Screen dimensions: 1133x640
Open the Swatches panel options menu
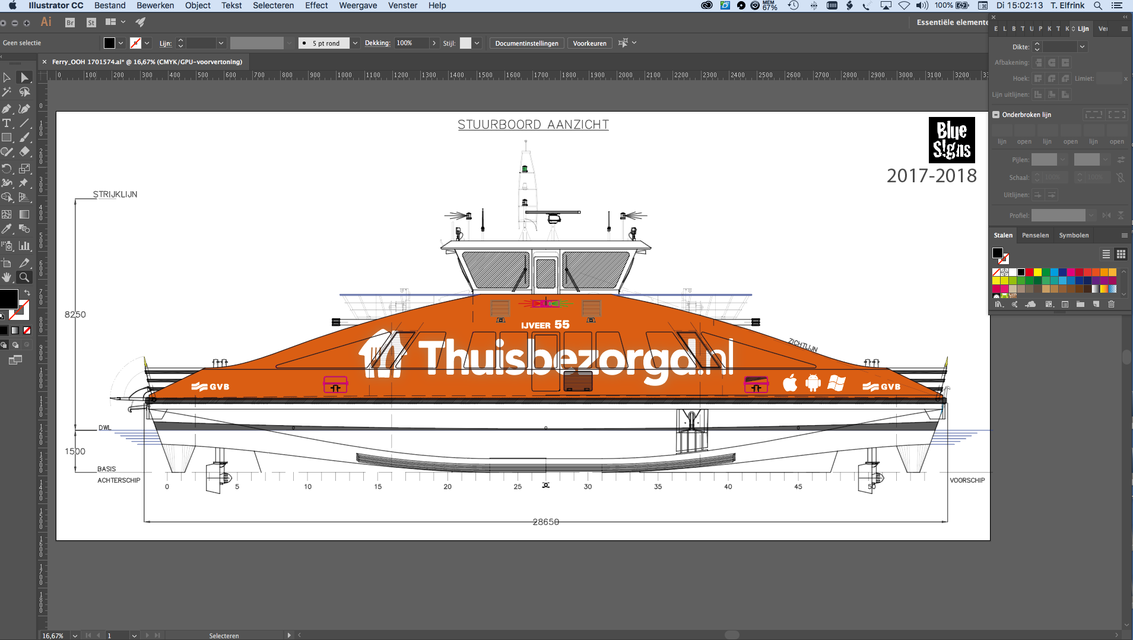point(1124,235)
